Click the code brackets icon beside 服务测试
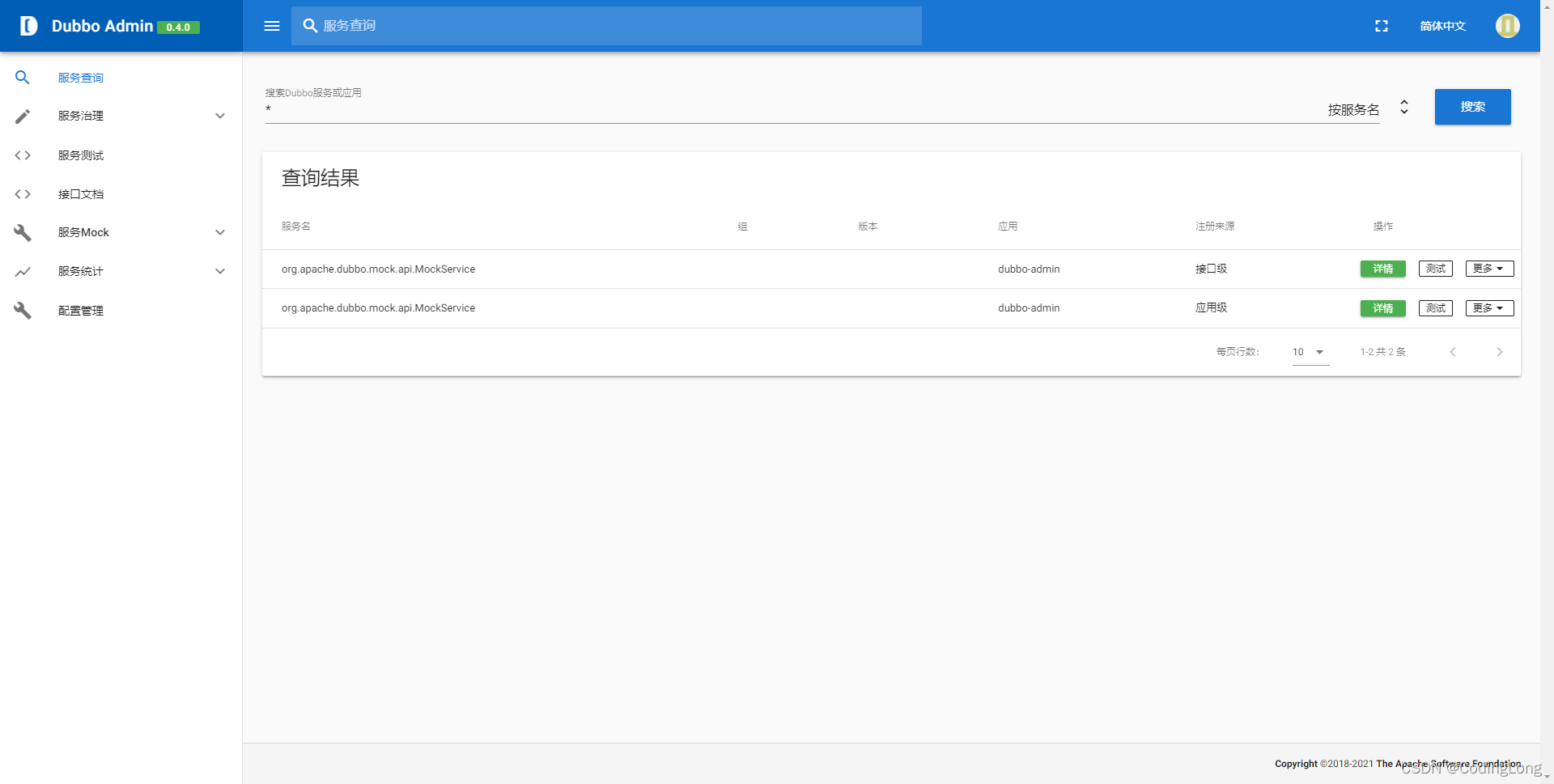 23,155
